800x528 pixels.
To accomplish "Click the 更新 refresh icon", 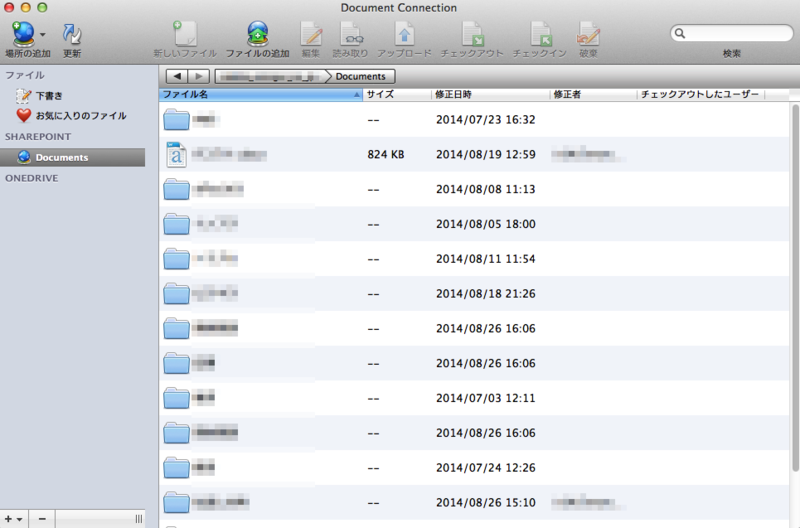I will point(72,34).
